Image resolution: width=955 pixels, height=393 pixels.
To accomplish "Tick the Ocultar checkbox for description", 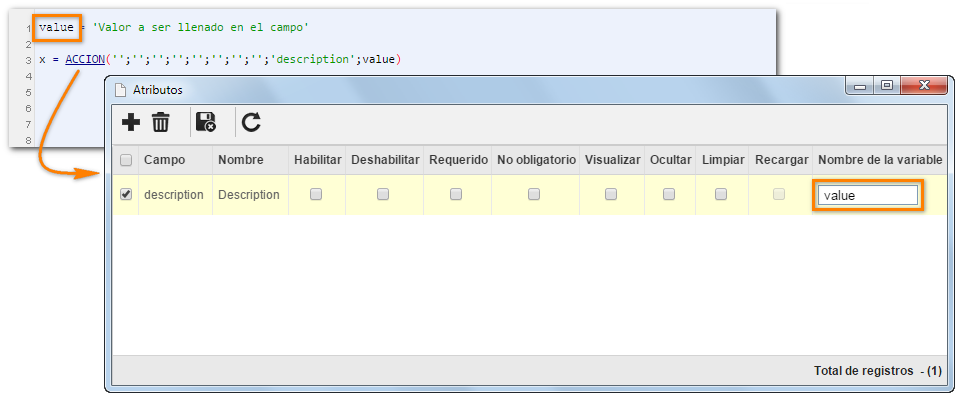I will [669, 194].
